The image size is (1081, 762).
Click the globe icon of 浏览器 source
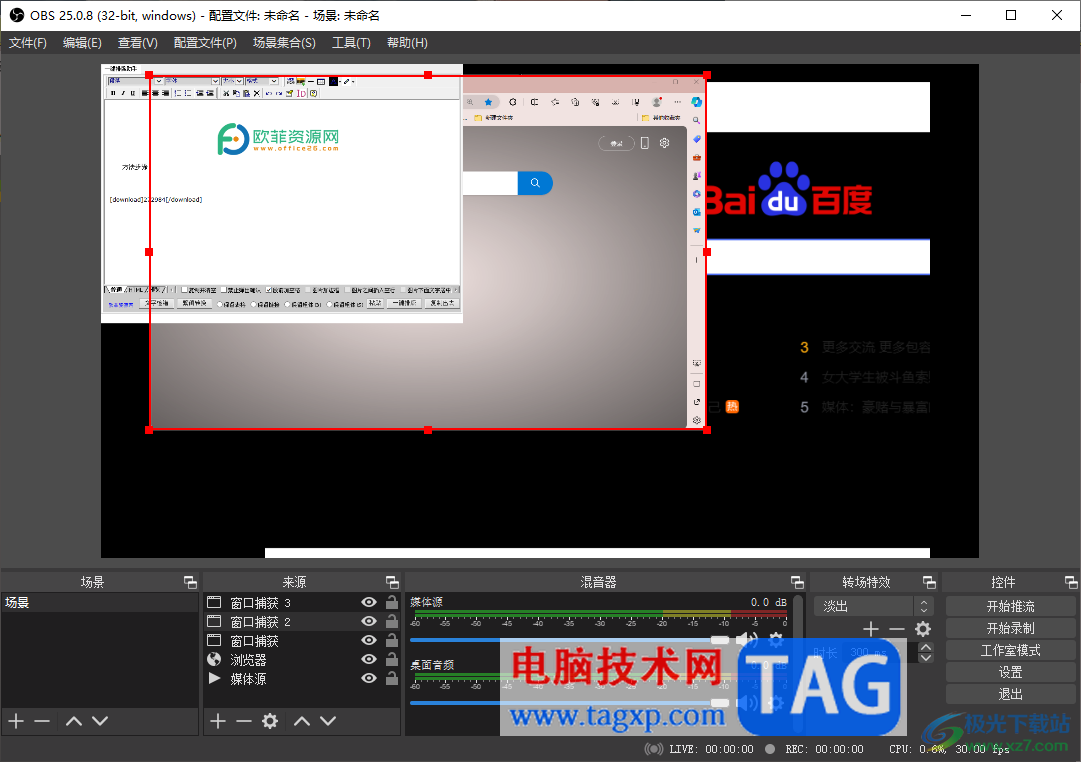click(x=214, y=659)
